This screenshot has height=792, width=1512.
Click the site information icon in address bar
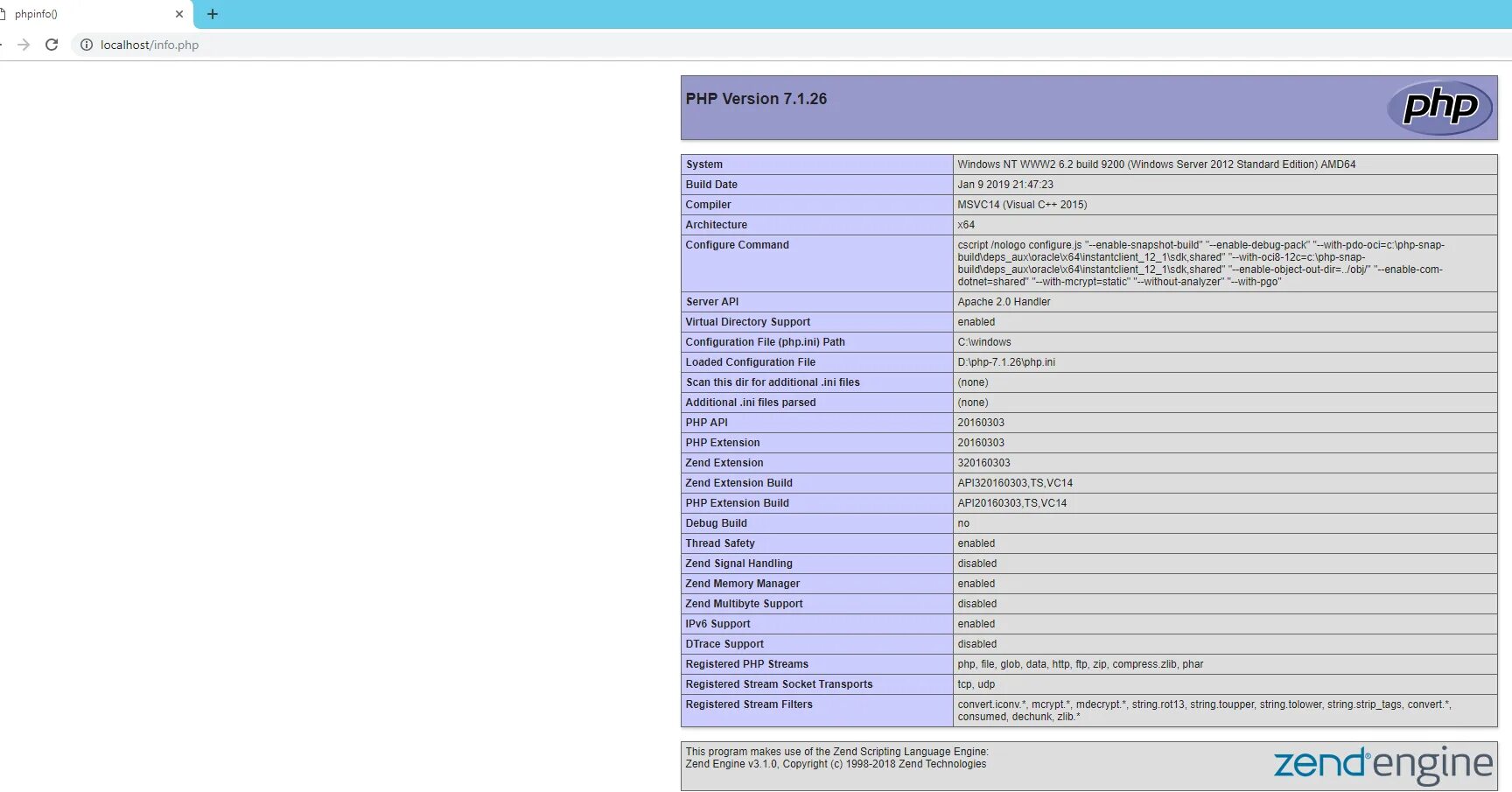click(87, 45)
